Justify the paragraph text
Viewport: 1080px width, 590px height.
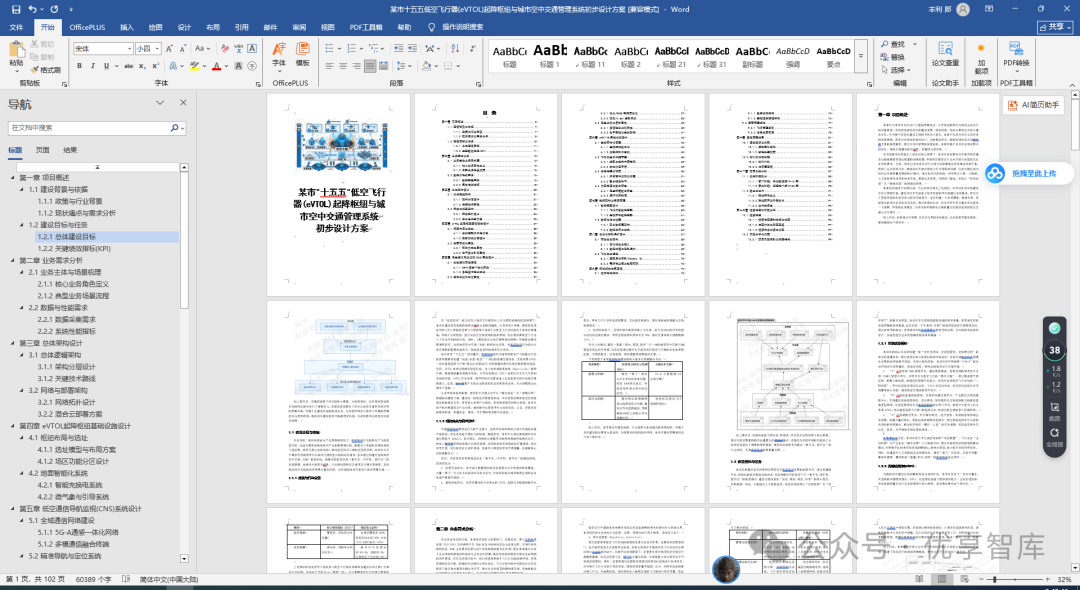(370, 66)
